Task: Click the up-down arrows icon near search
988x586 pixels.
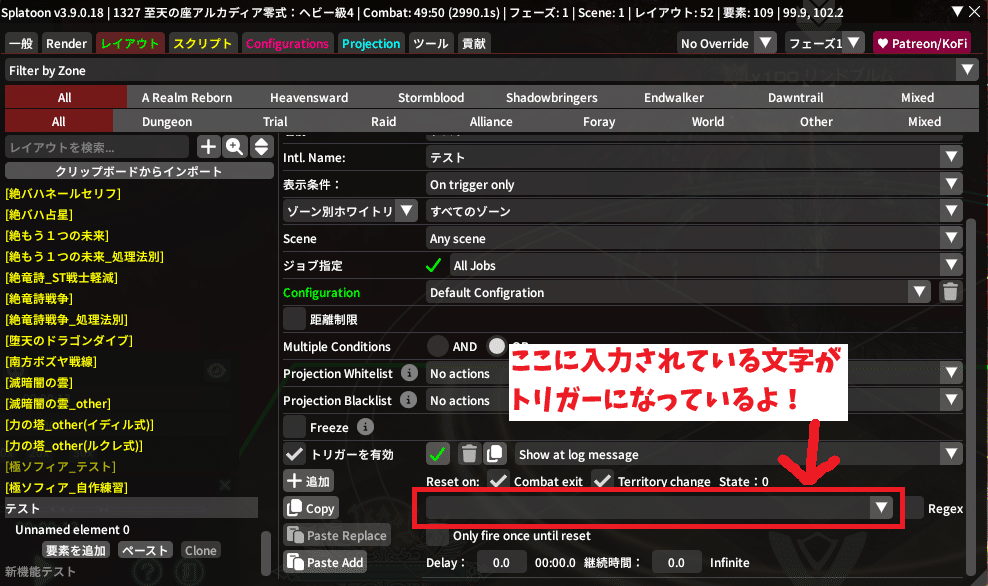Action: point(261,147)
